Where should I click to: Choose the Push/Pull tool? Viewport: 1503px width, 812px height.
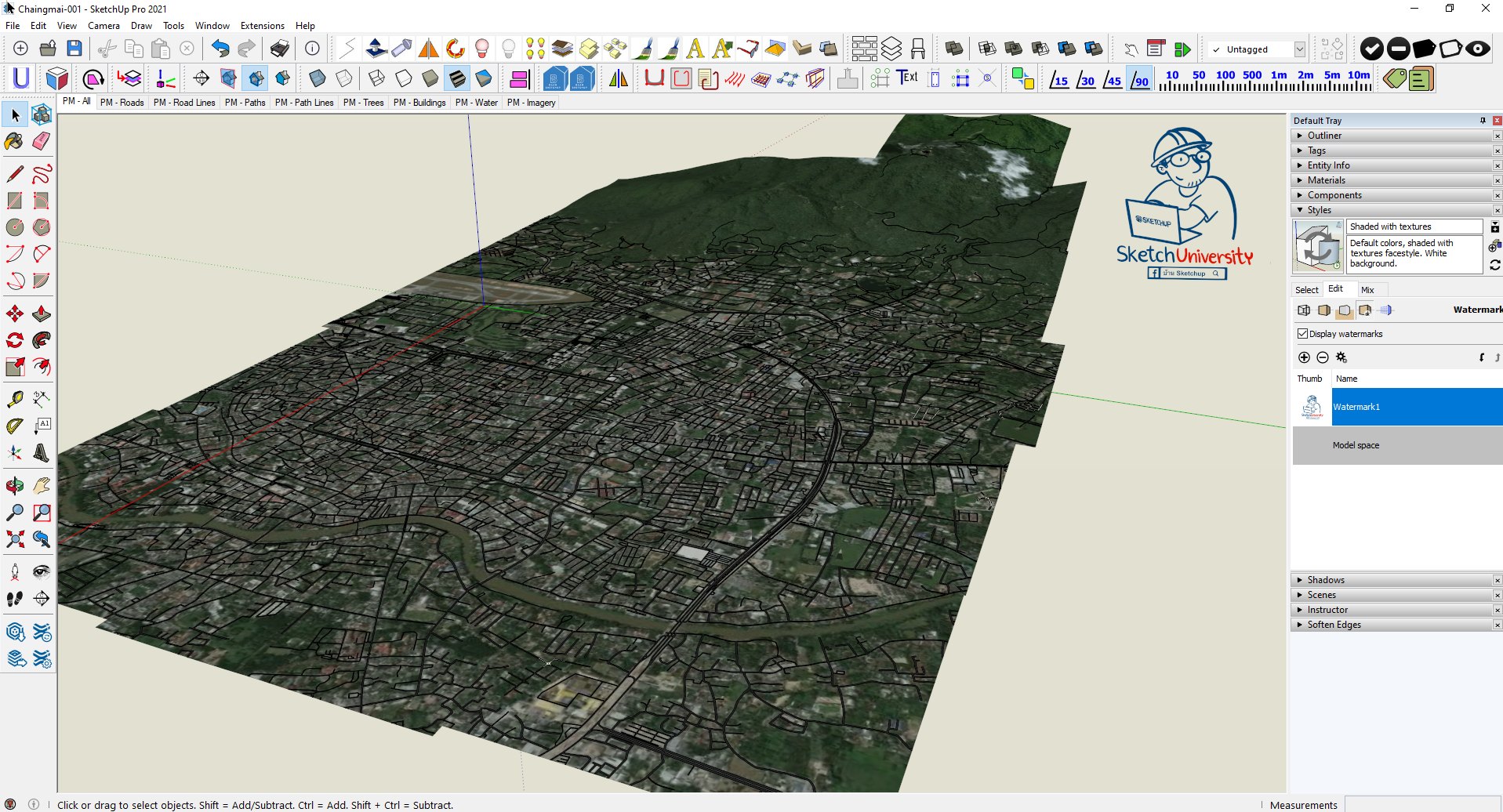pos(42,314)
